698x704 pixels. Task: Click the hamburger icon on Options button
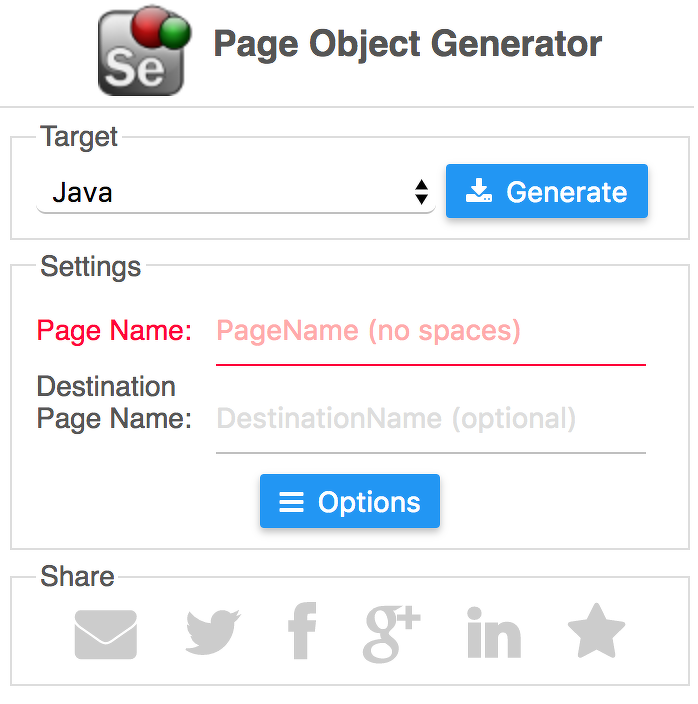tap(291, 502)
